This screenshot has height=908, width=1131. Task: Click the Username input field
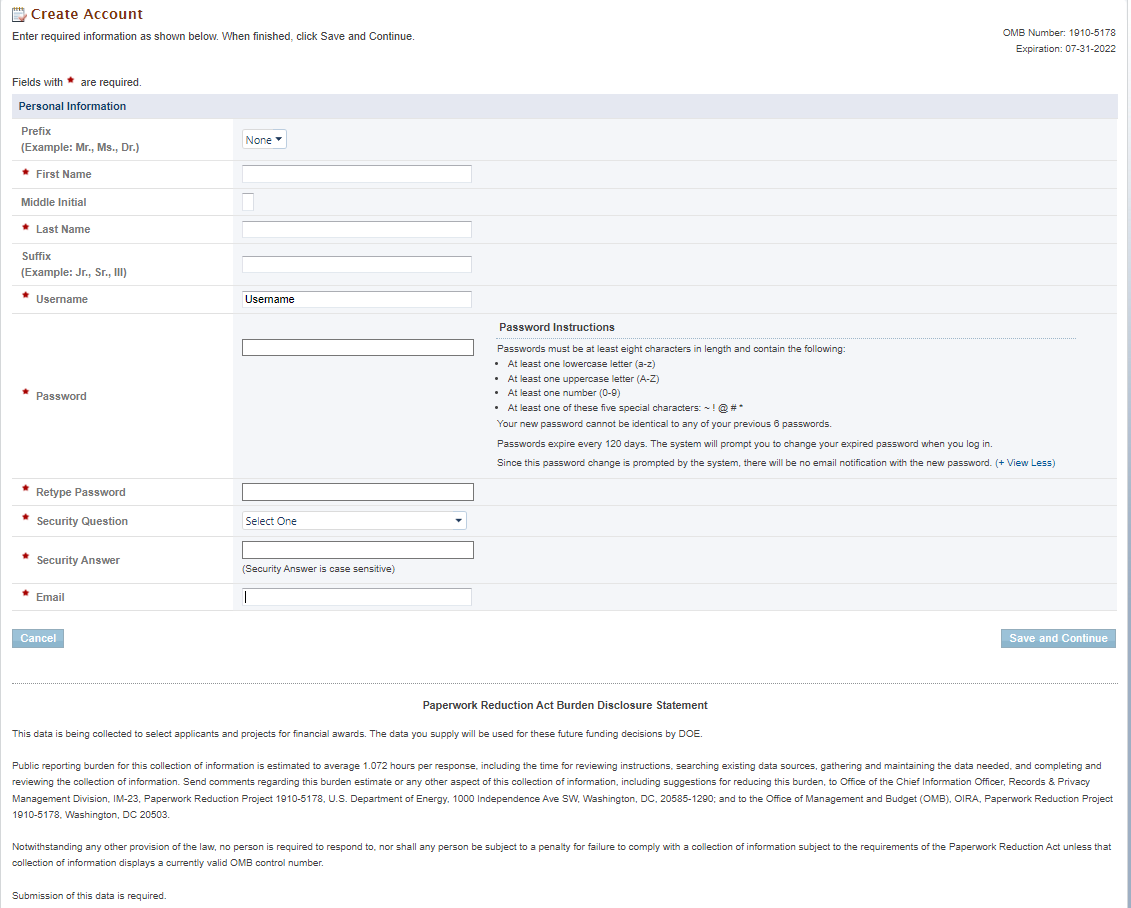pos(357,299)
